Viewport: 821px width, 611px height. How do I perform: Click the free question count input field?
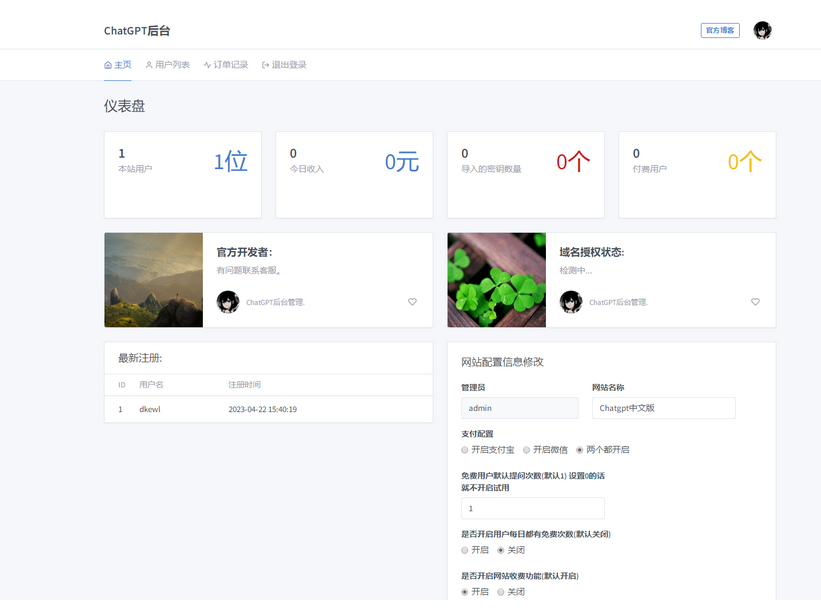coord(533,508)
